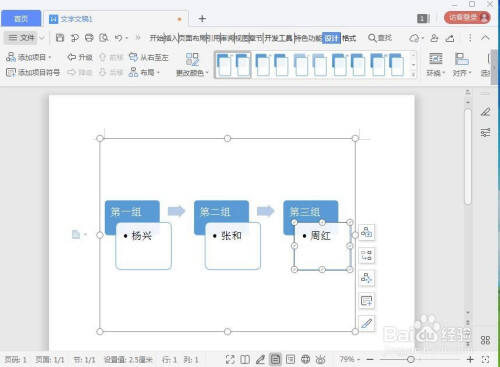Go to the 首页 home tab

click(21, 19)
